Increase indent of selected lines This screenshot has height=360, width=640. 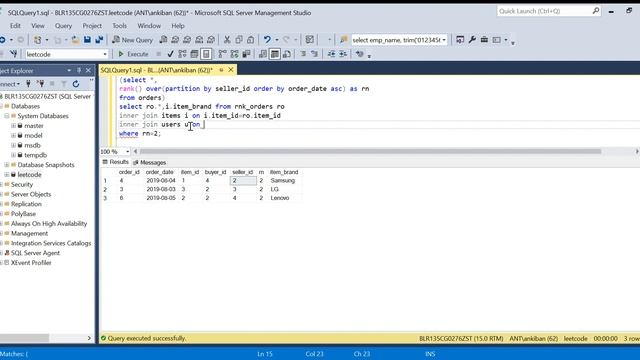point(343,54)
